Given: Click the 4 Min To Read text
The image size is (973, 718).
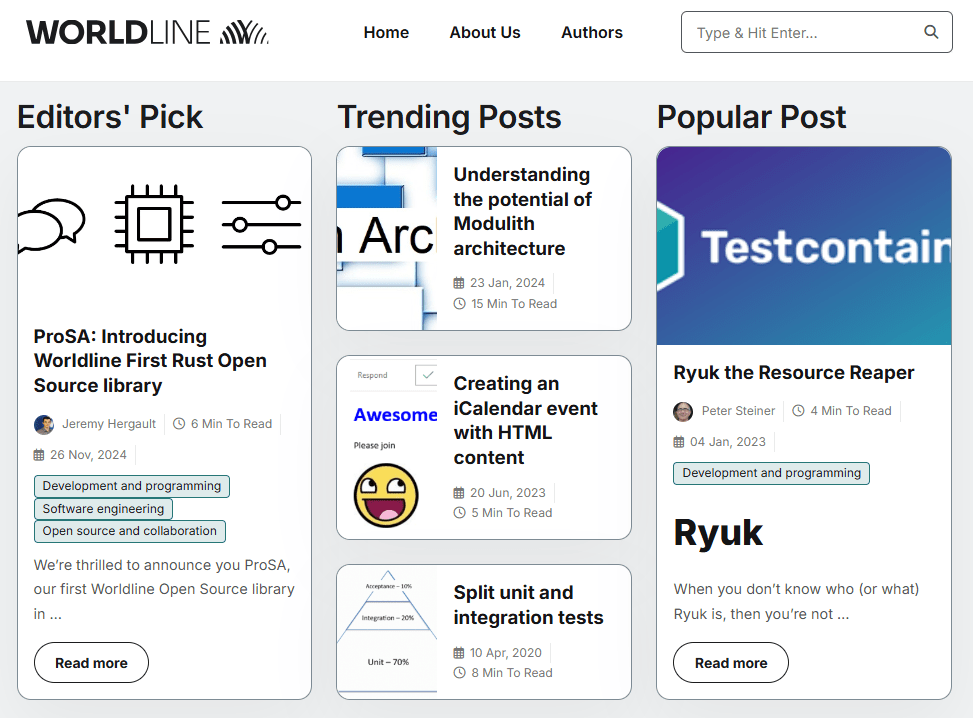Looking at the screenshot, I should click(x=851, y=411).
